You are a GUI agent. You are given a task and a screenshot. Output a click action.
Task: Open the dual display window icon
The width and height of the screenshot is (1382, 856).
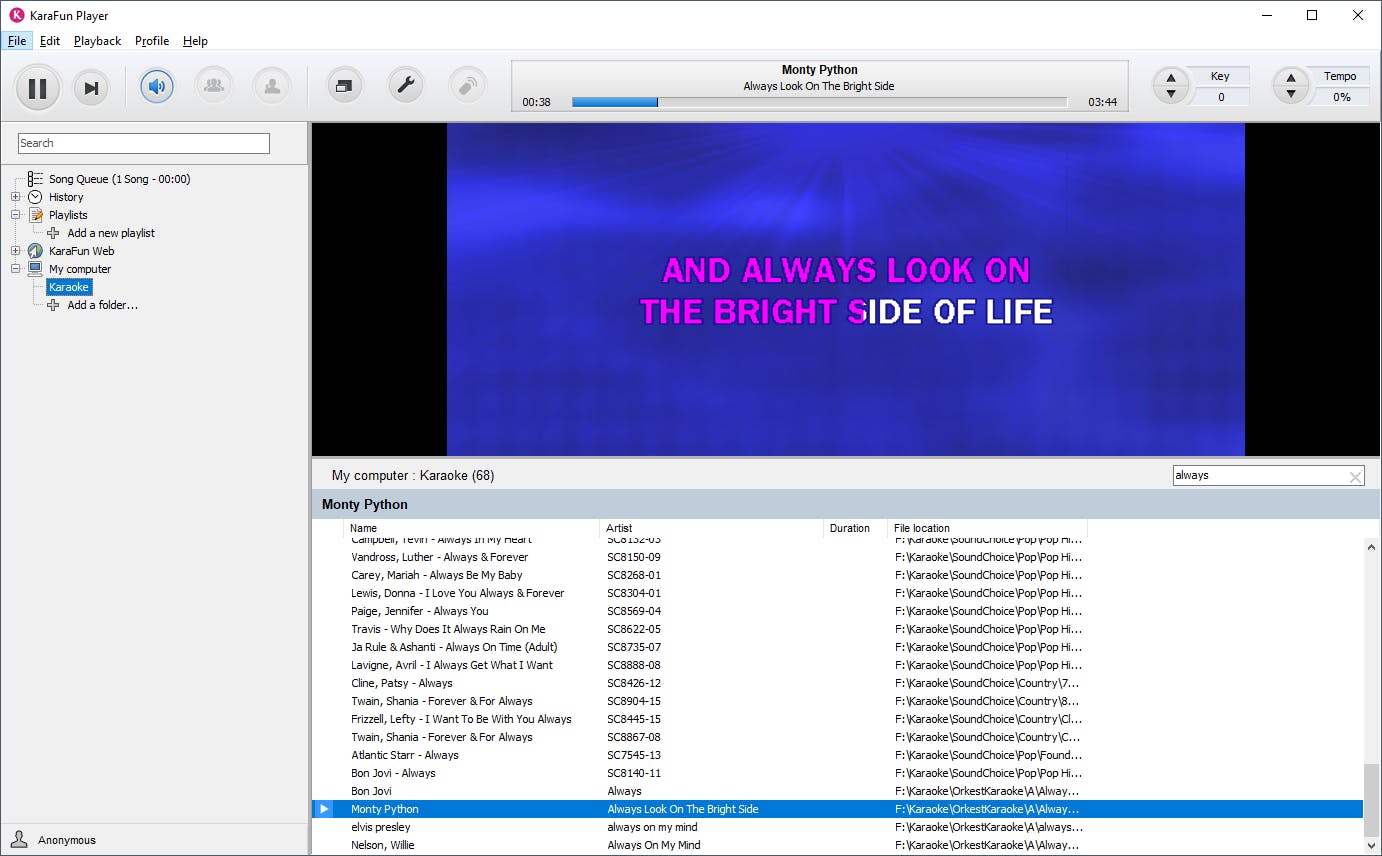(344, 86)
